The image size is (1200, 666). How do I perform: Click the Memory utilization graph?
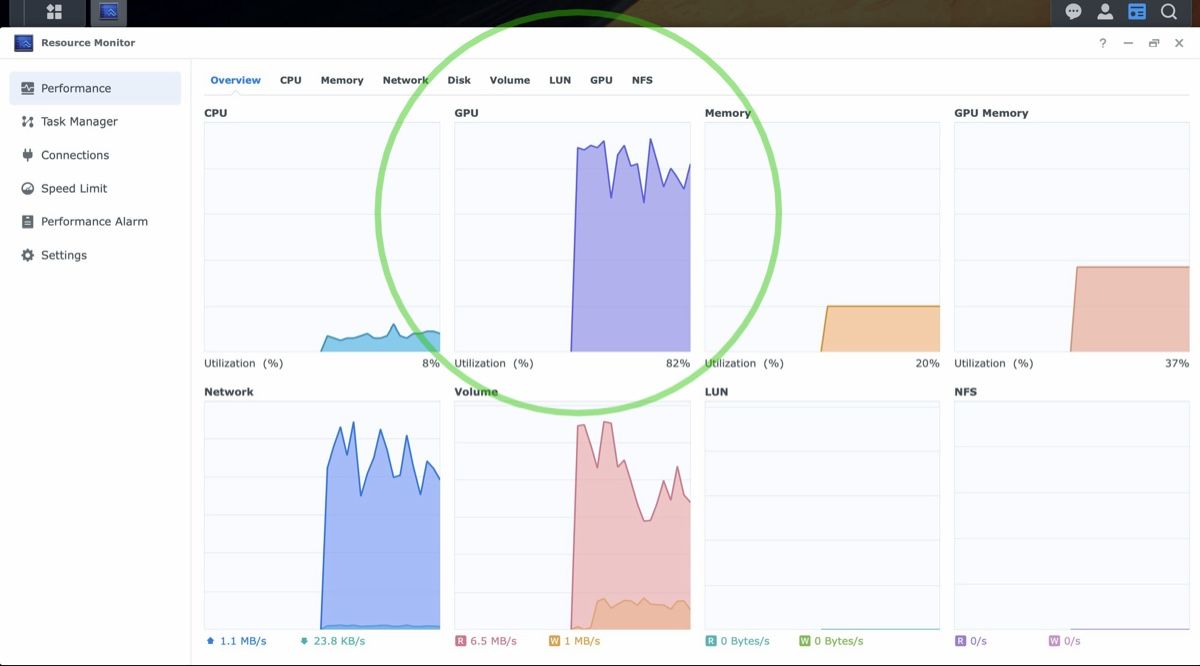822,237
